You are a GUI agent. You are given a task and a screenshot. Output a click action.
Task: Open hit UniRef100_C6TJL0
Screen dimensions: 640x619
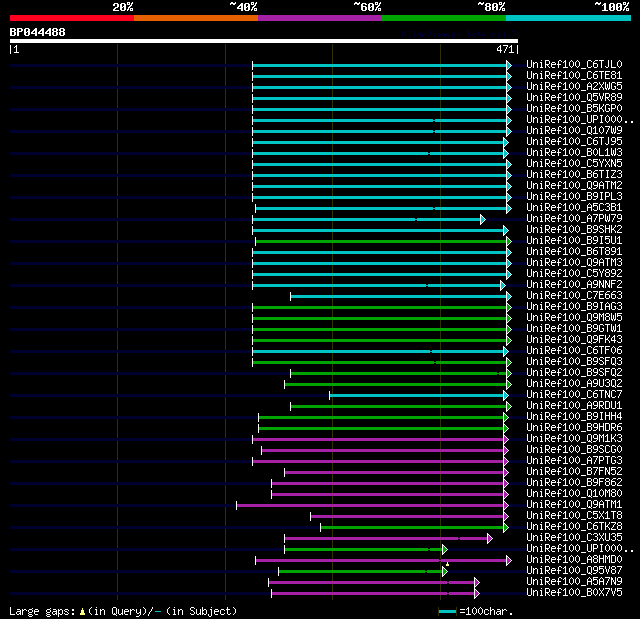tap(574, 64)
